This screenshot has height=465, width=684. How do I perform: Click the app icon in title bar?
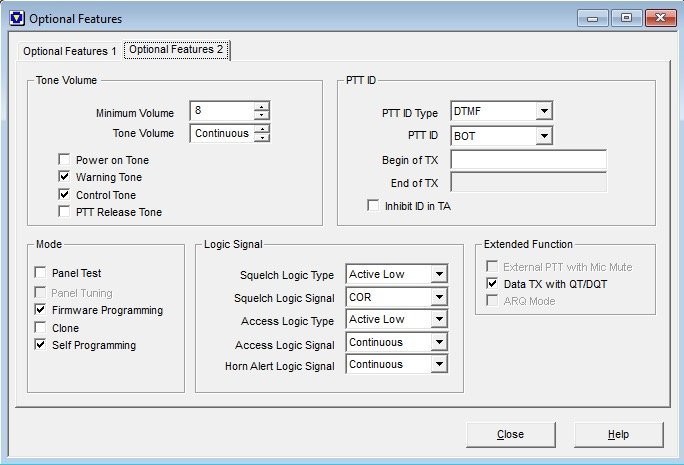(x=15, y=18)
